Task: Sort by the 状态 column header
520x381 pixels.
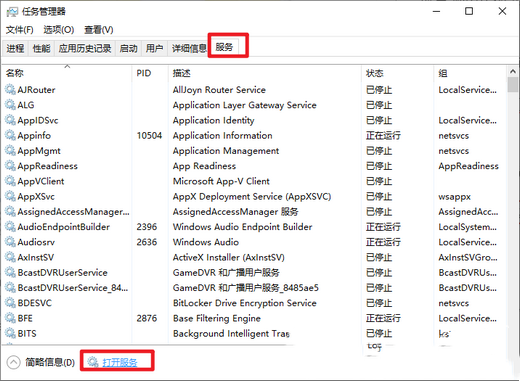Action: pyautogui.click(x=398, y=73)
